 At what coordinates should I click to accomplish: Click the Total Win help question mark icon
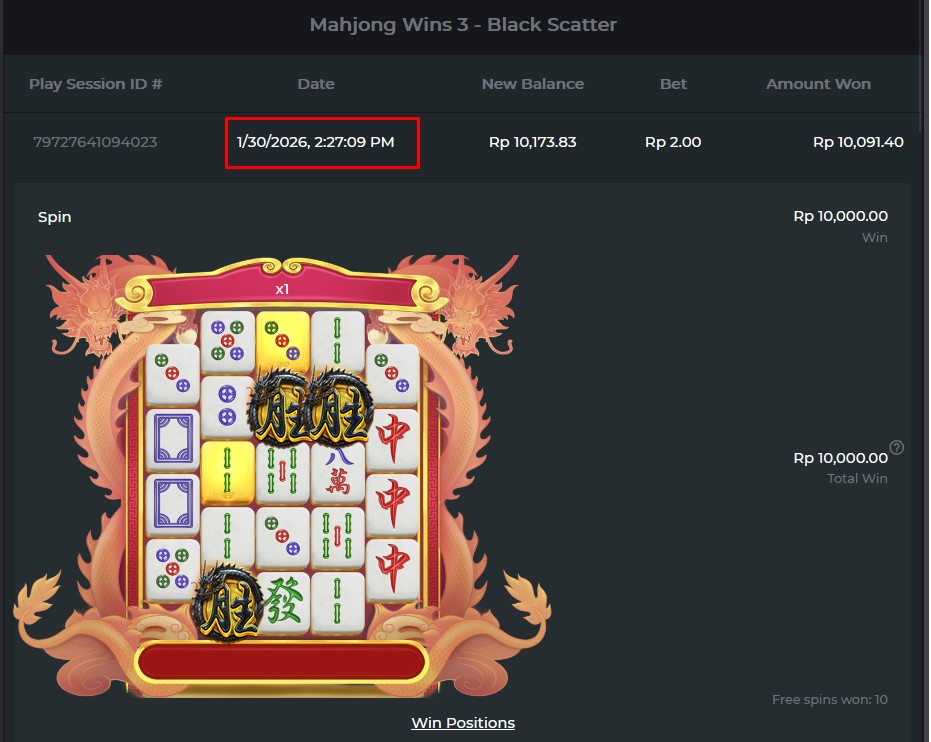[x=897, y=448]
